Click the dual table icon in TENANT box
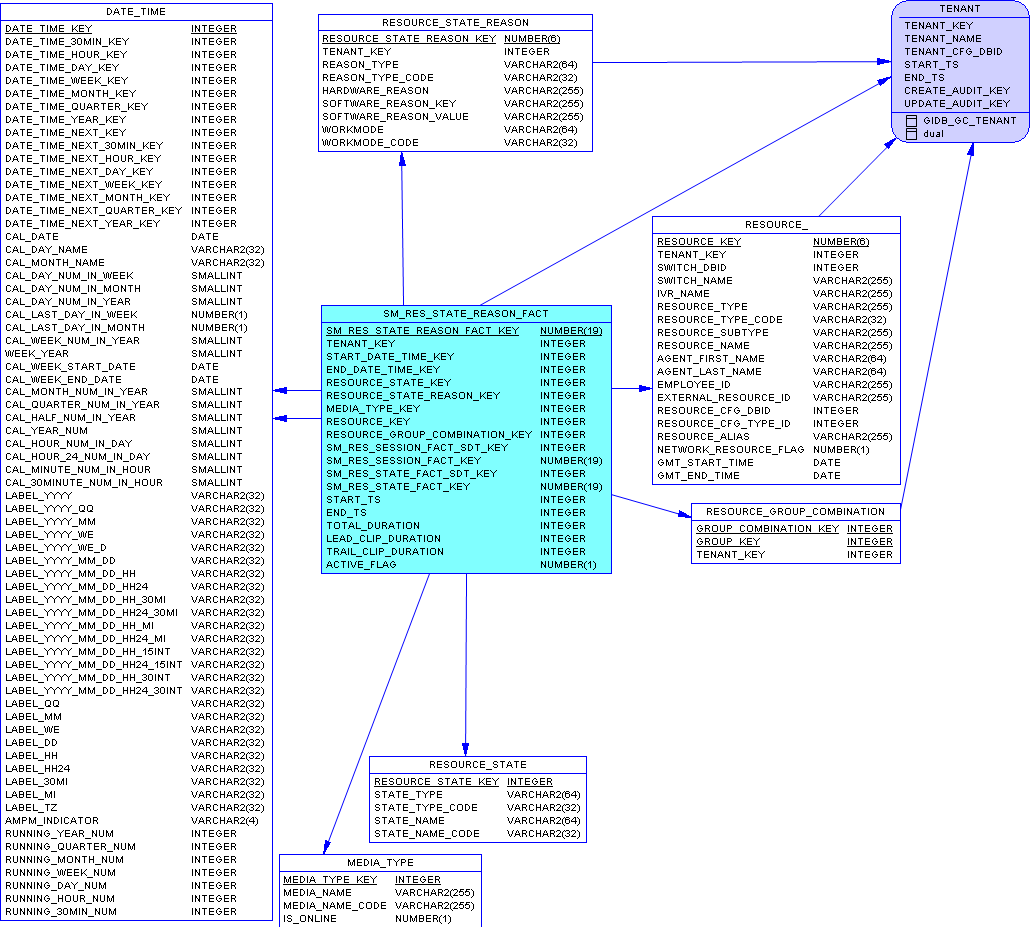 tap(911, 134)
